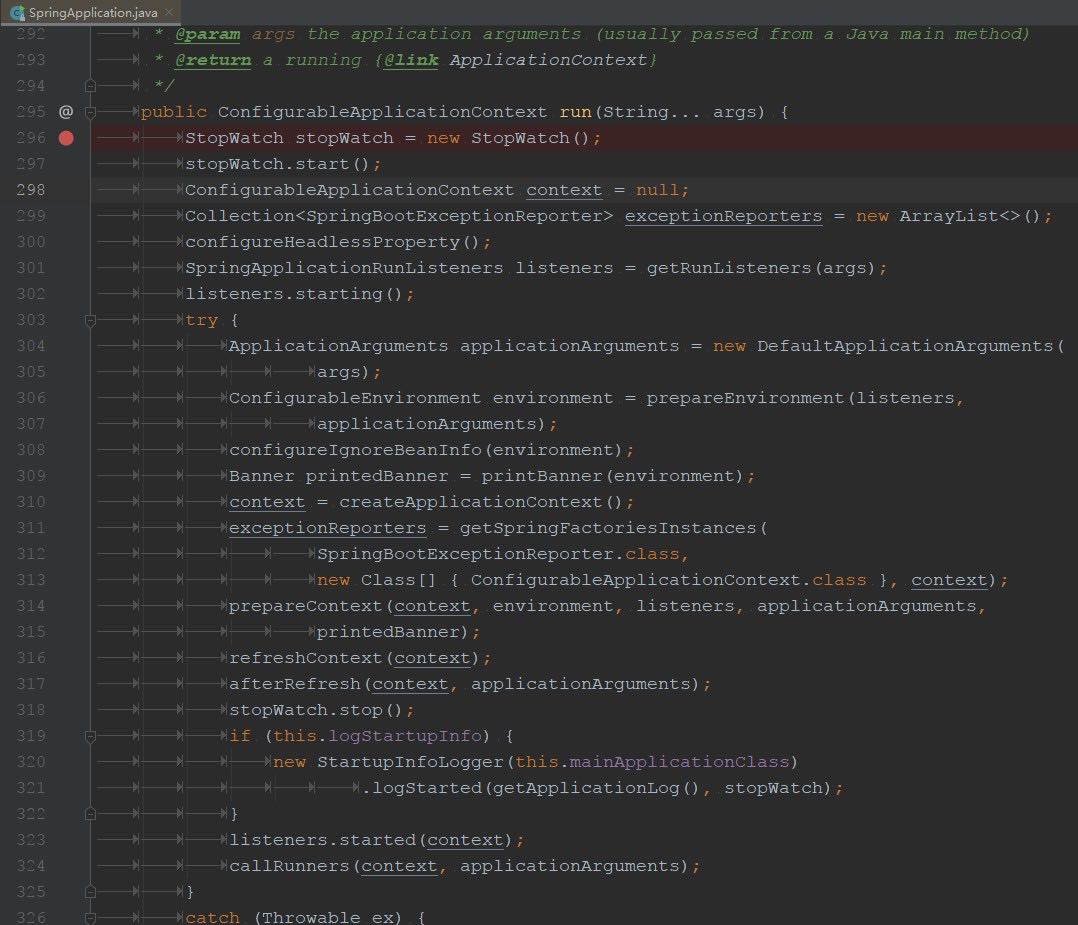
Task: Click applicationArguments on line 307
Action: click(x=426, y=424)
